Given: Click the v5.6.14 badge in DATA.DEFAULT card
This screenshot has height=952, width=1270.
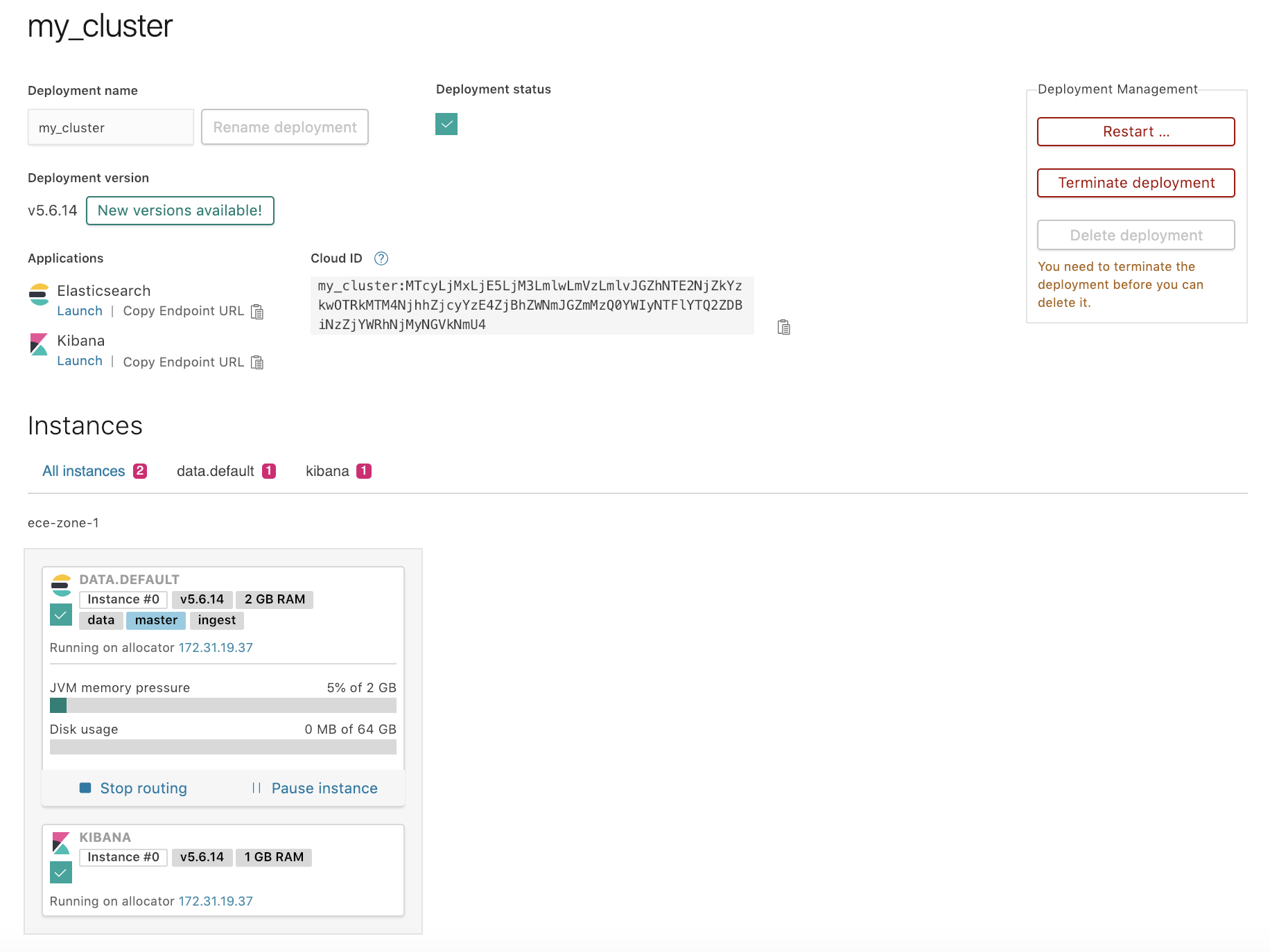Looking at the screenshot, I should pos(202,599).
